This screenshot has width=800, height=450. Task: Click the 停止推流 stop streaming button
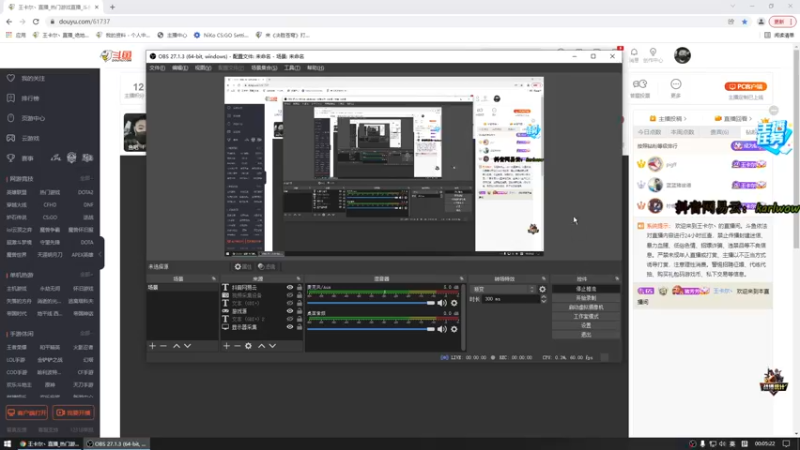586,289
